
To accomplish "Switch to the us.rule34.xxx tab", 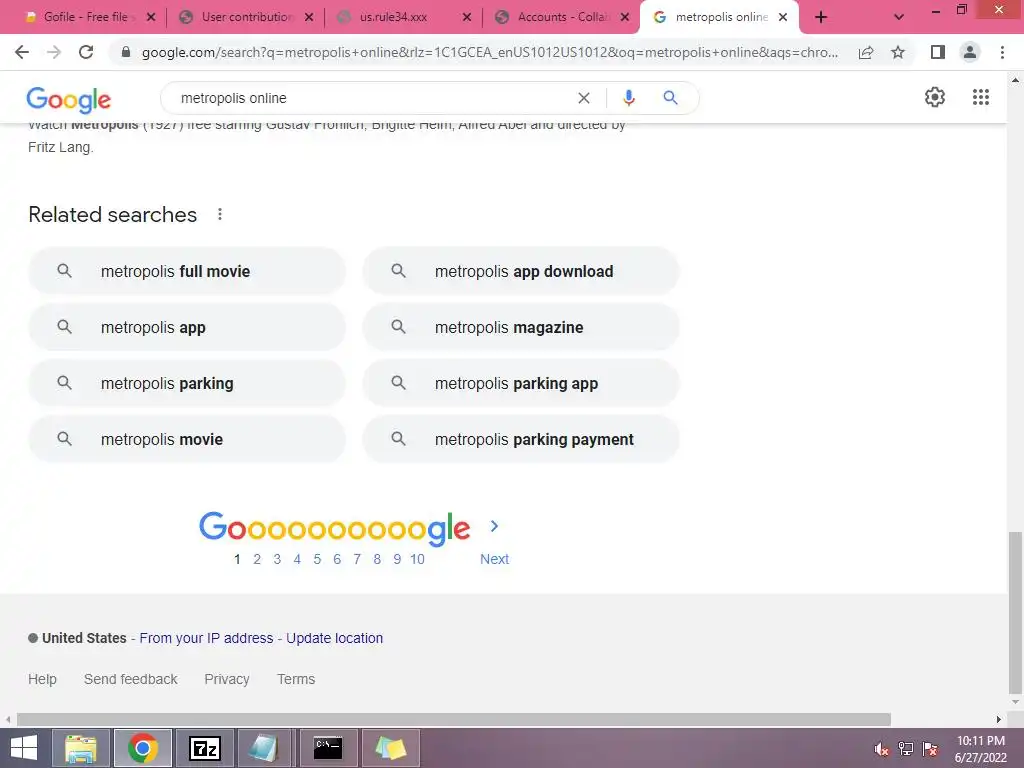I will coord(404,17).
